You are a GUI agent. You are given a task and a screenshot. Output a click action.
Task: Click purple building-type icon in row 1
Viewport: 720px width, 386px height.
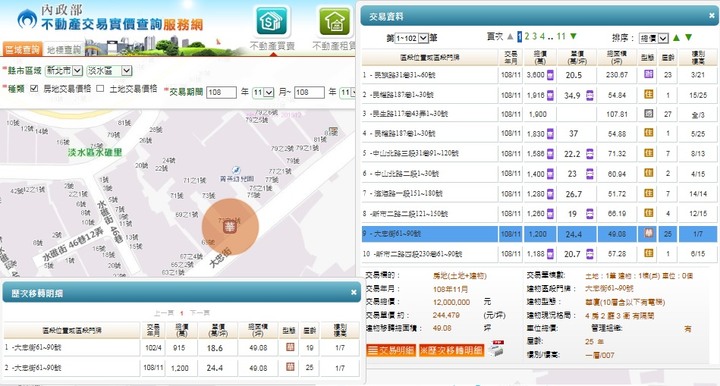(x=648, y=74)
